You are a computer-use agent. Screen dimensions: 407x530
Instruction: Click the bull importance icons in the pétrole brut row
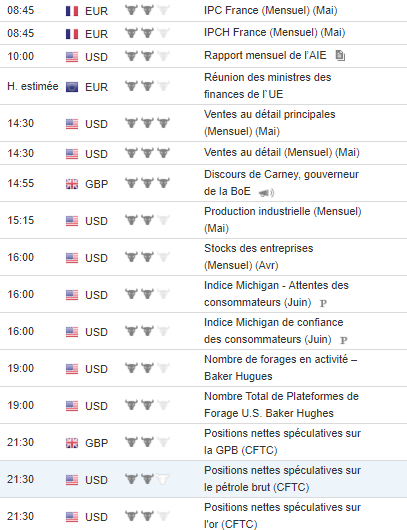point(147,479)
